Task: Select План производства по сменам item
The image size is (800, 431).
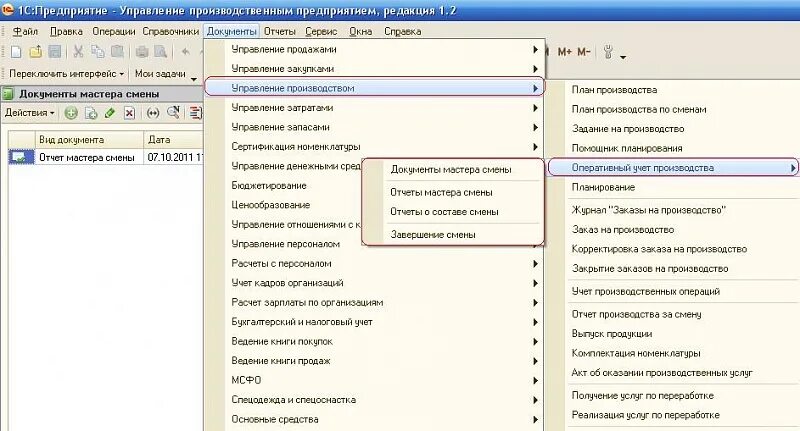Action: pos(639,109)
